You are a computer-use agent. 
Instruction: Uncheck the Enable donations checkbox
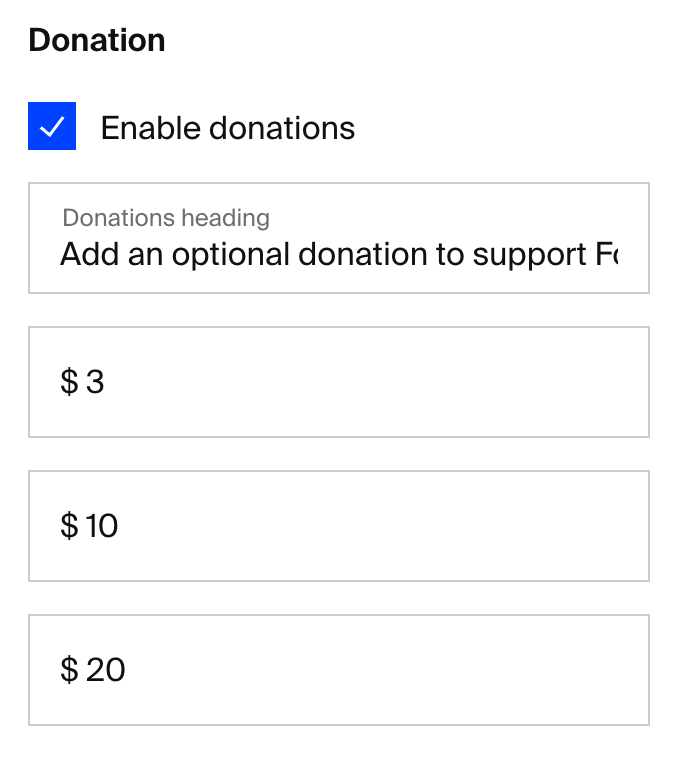[52, 126]
